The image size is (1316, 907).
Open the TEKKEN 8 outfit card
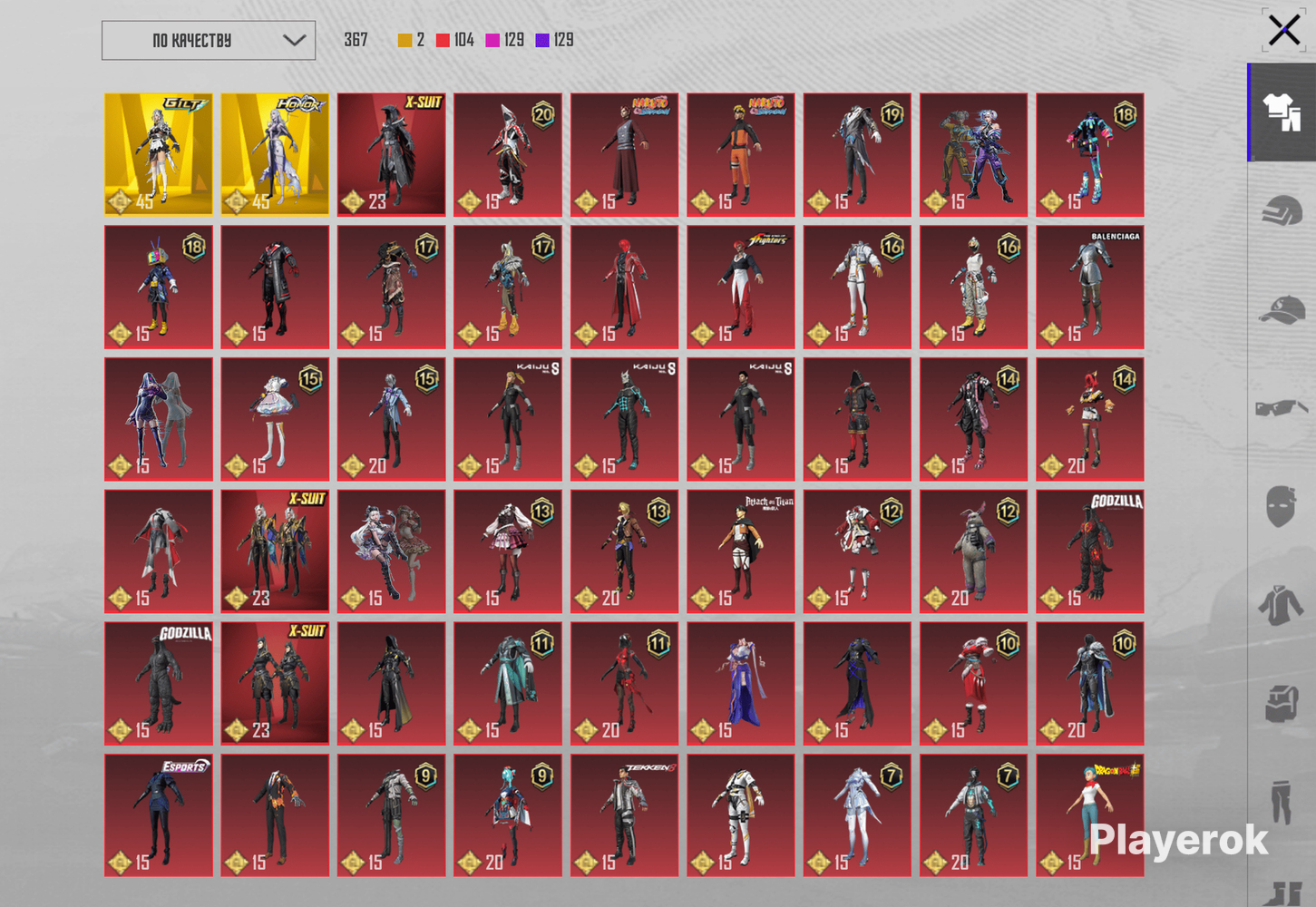coord(624,815)
